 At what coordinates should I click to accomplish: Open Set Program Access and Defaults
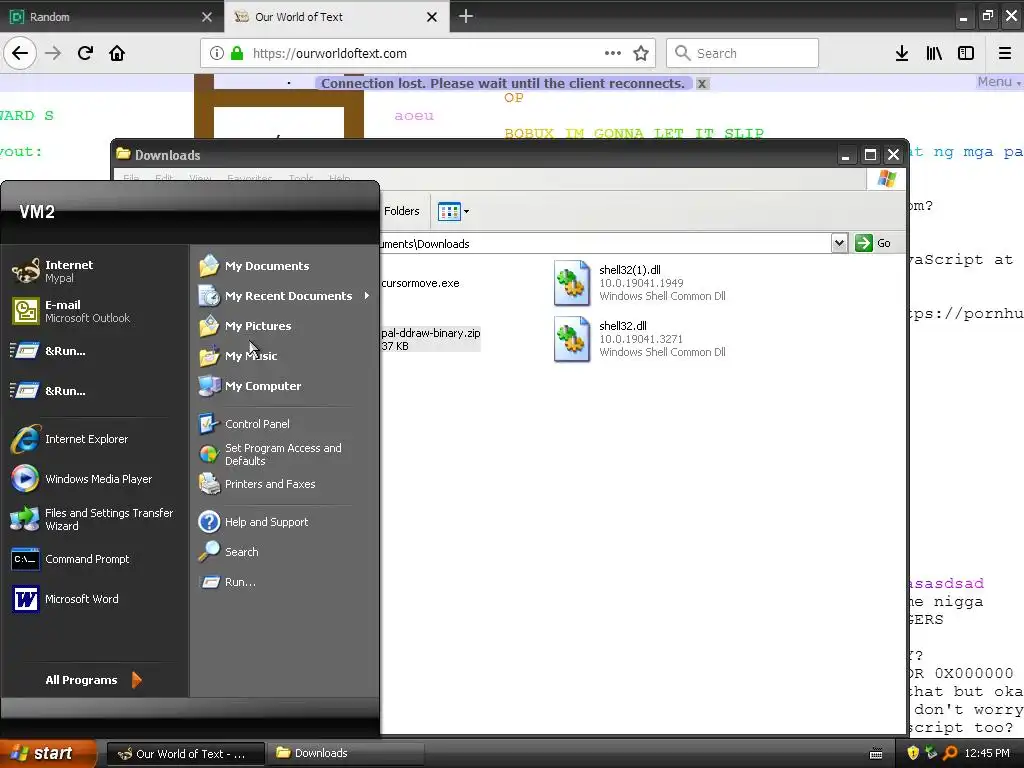tap(285, 454)
